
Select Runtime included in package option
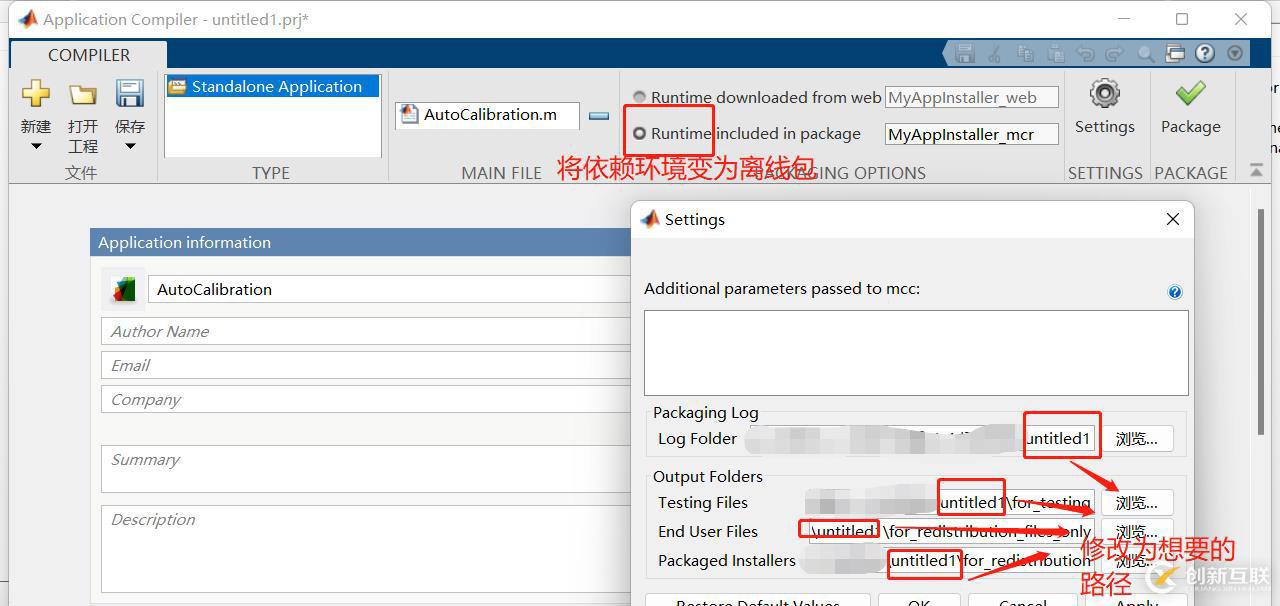tap(640, 134)
